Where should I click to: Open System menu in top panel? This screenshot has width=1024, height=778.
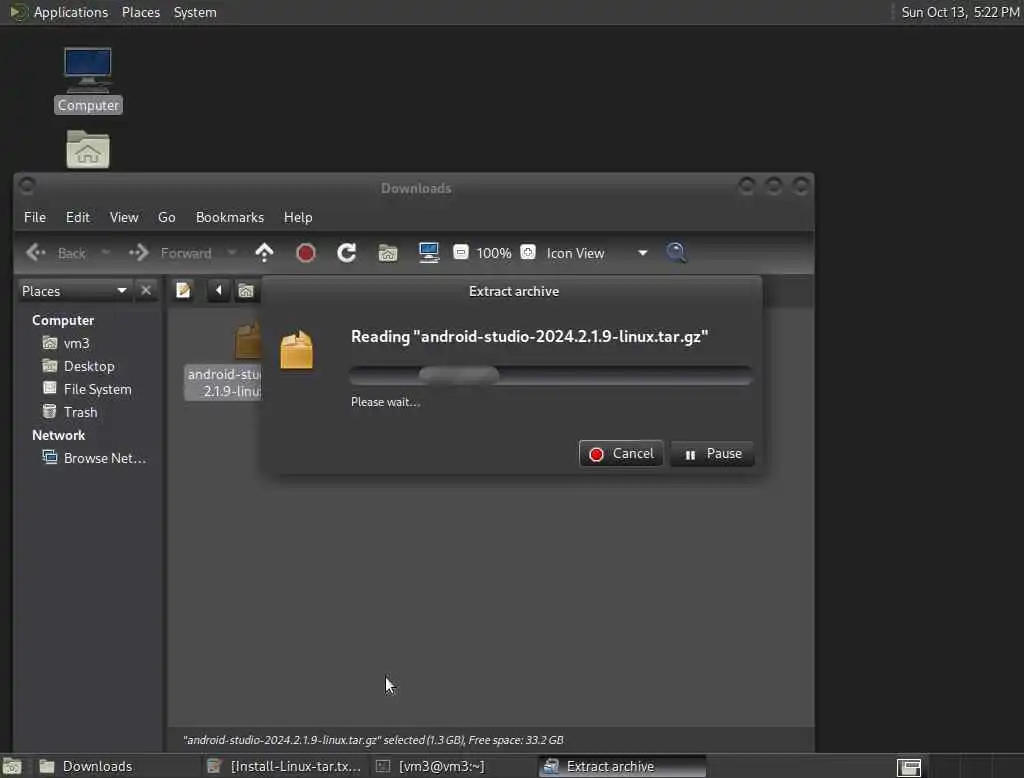coord(195,12)
